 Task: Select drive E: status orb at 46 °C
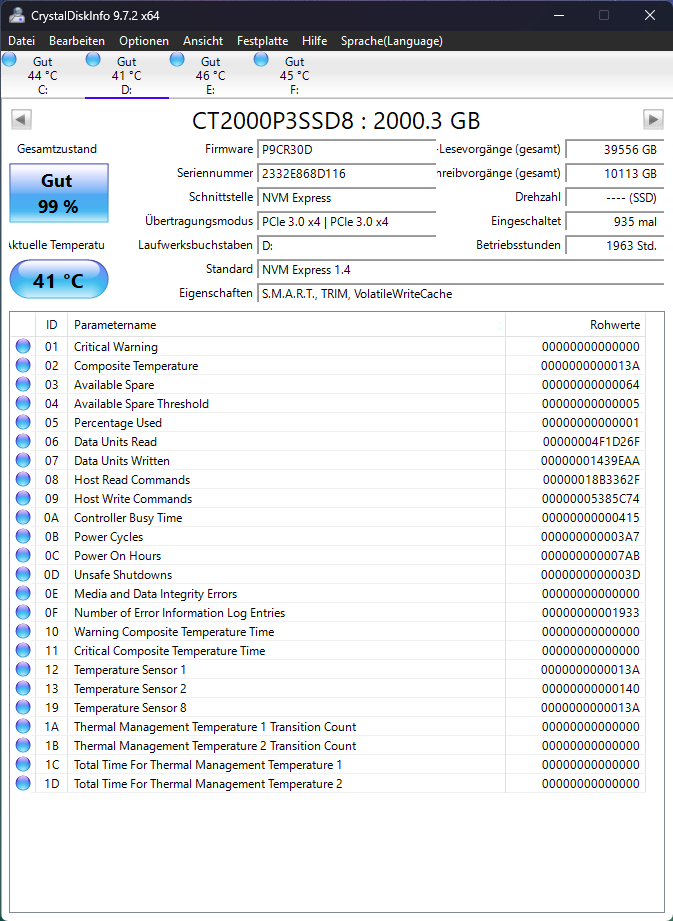click(177, 59)
